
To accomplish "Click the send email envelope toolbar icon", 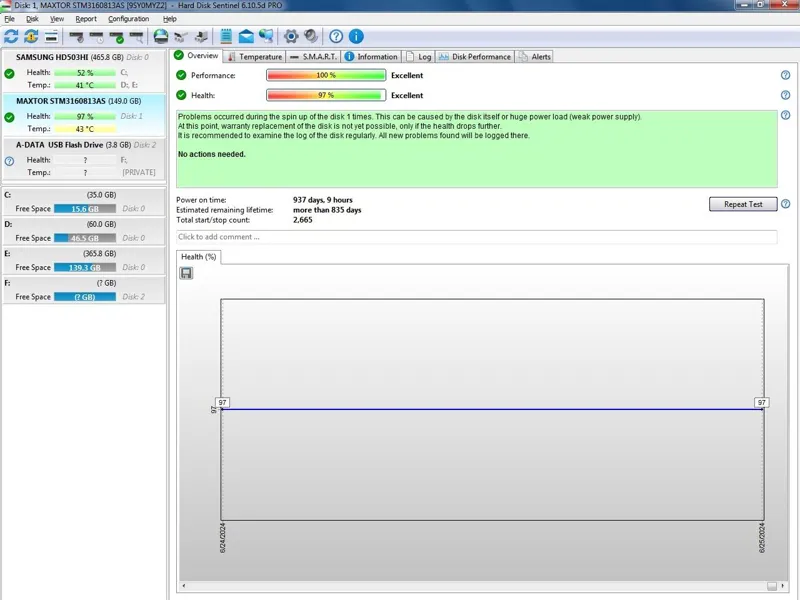I will click(x=246, y=37).
